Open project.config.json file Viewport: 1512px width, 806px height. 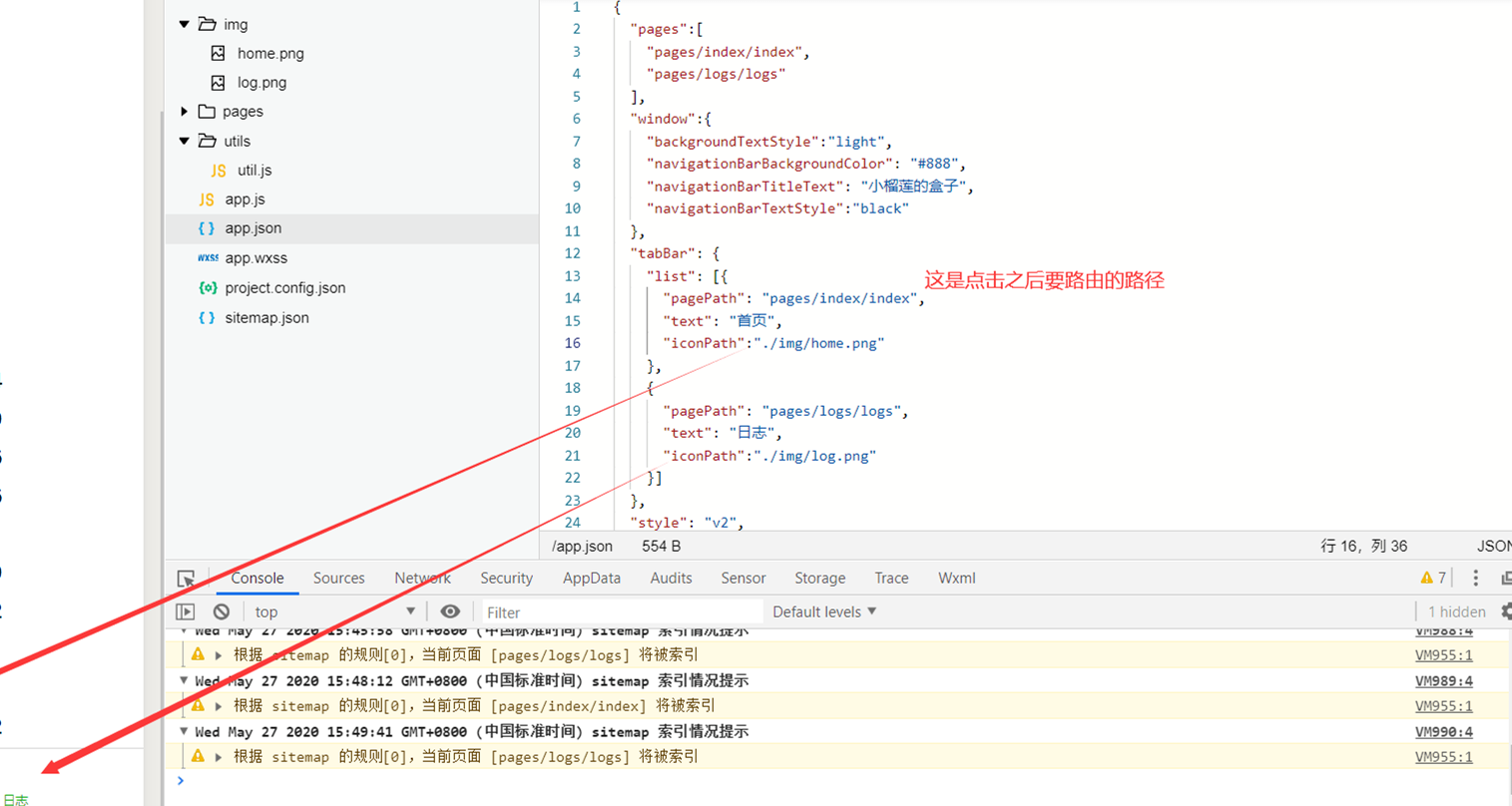(285, 288)
